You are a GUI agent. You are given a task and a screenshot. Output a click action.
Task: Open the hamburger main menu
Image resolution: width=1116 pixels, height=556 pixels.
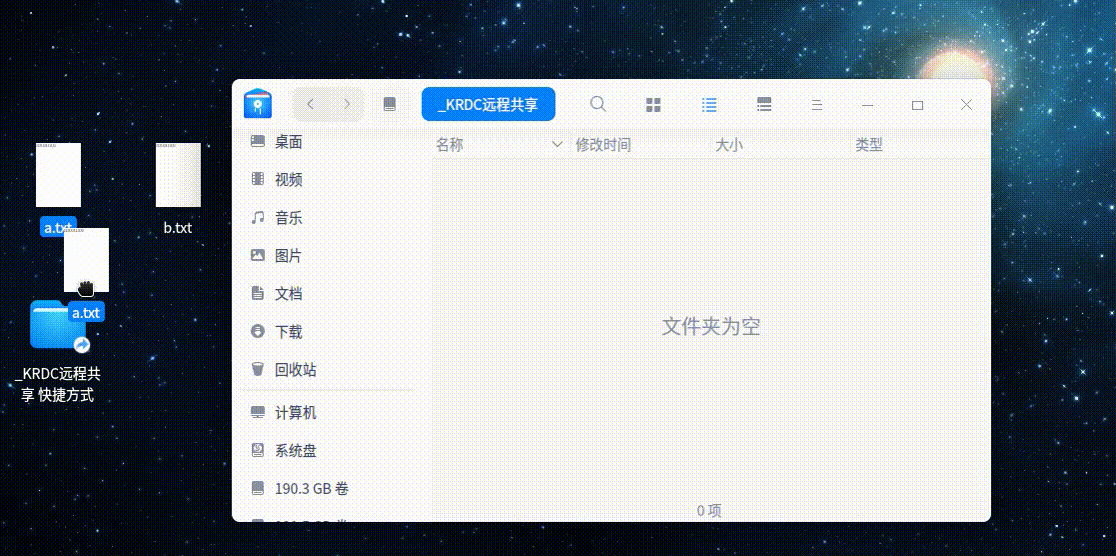point(817,105)
